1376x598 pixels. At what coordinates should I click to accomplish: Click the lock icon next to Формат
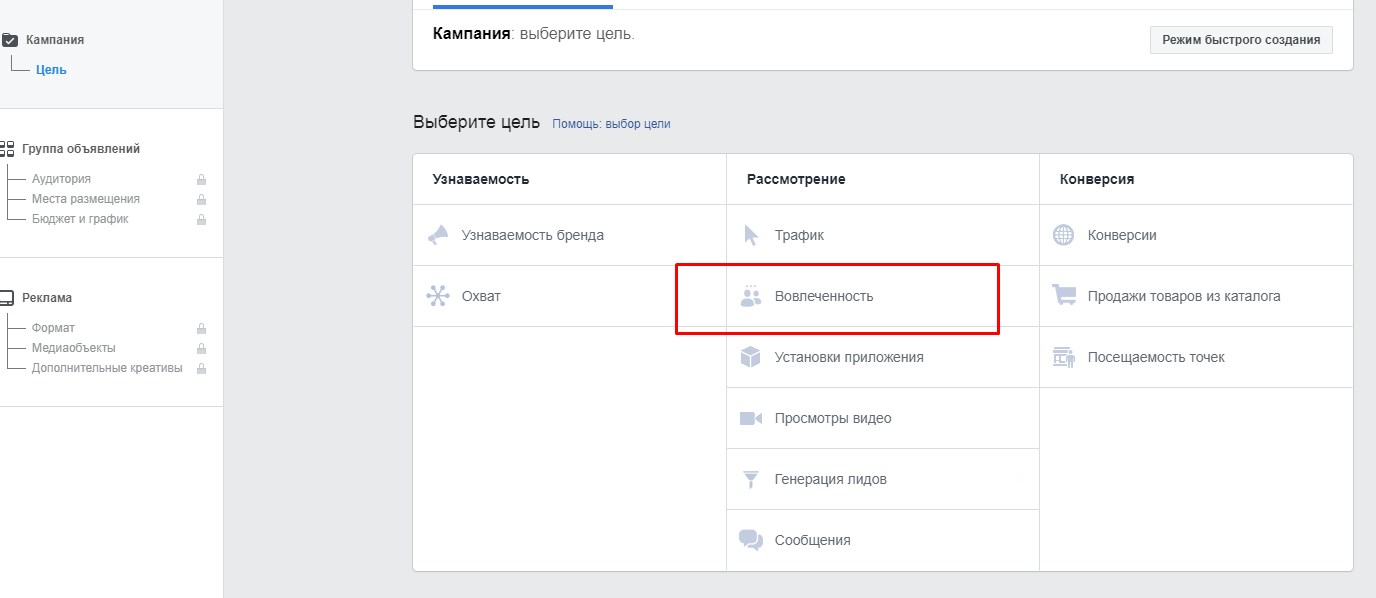[x=201, y=328]
